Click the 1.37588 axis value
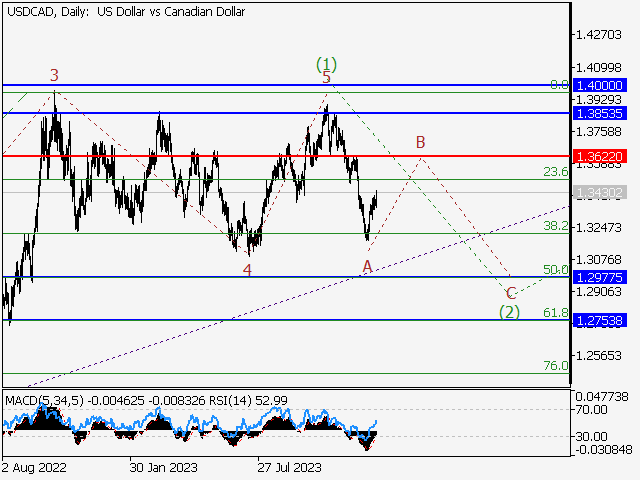 (599, 131)
